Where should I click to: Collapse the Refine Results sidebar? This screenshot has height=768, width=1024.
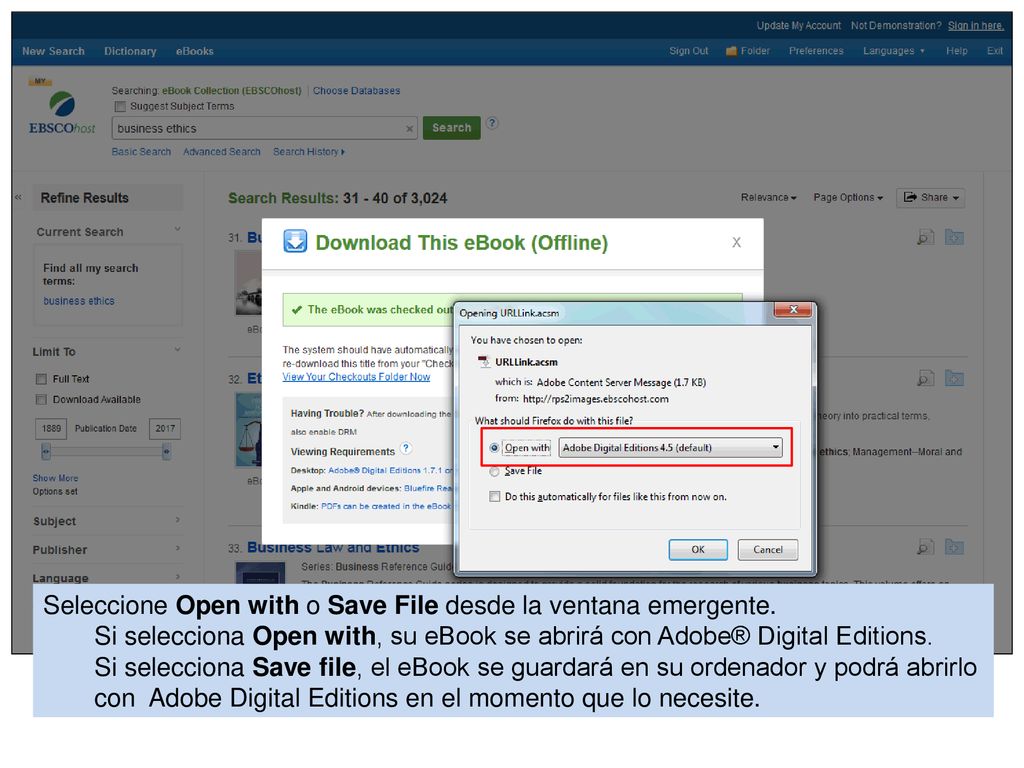18,197
